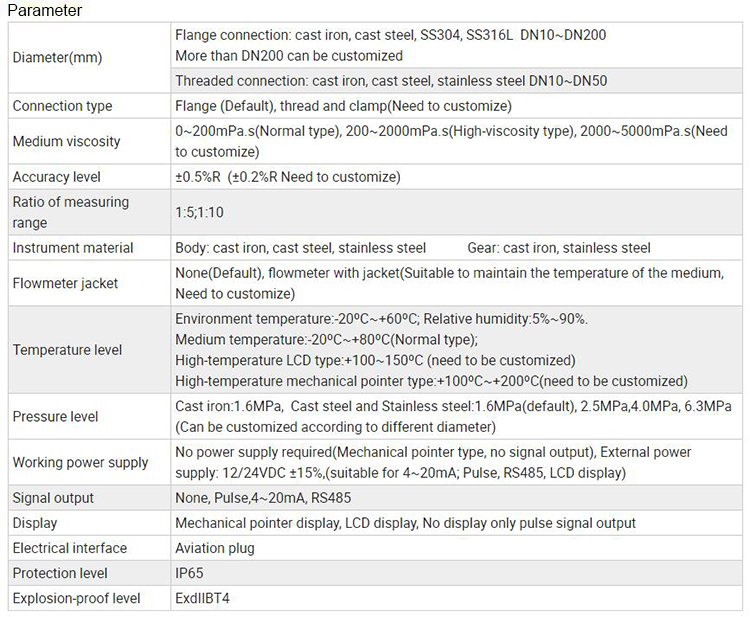Click the 0~200mPa.s viscosity value cell

click(x=451, y=142)
